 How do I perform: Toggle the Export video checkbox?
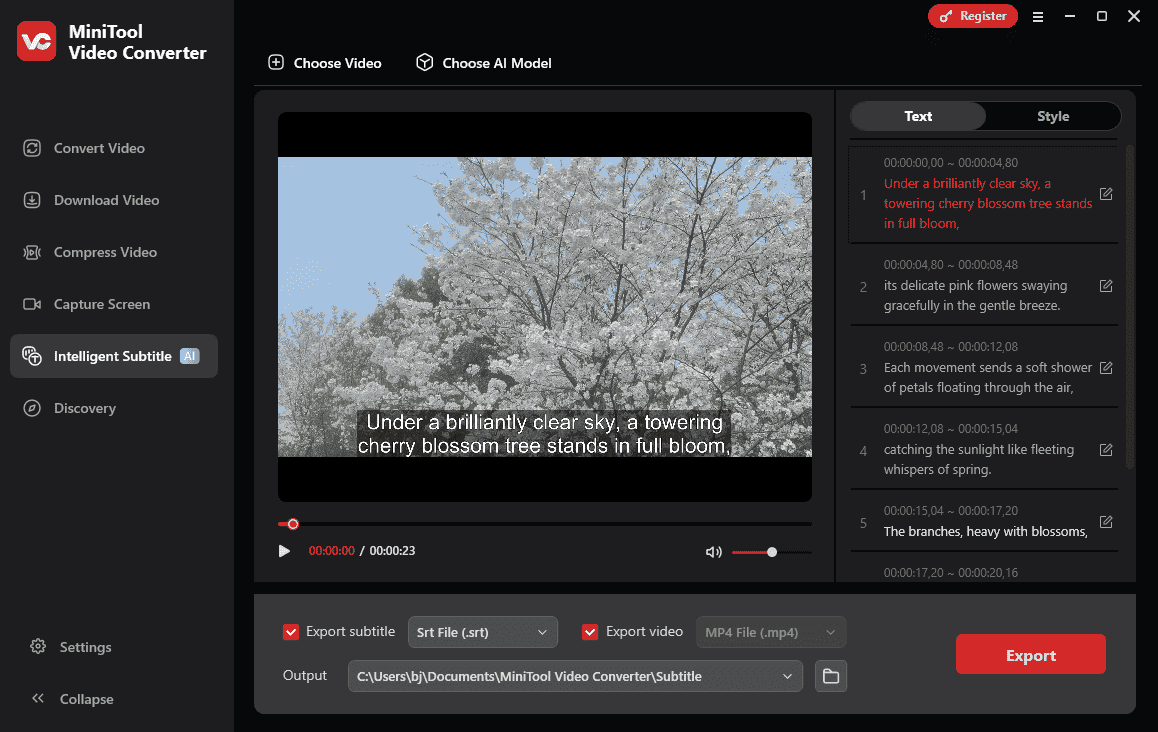[x=590, y=632]
